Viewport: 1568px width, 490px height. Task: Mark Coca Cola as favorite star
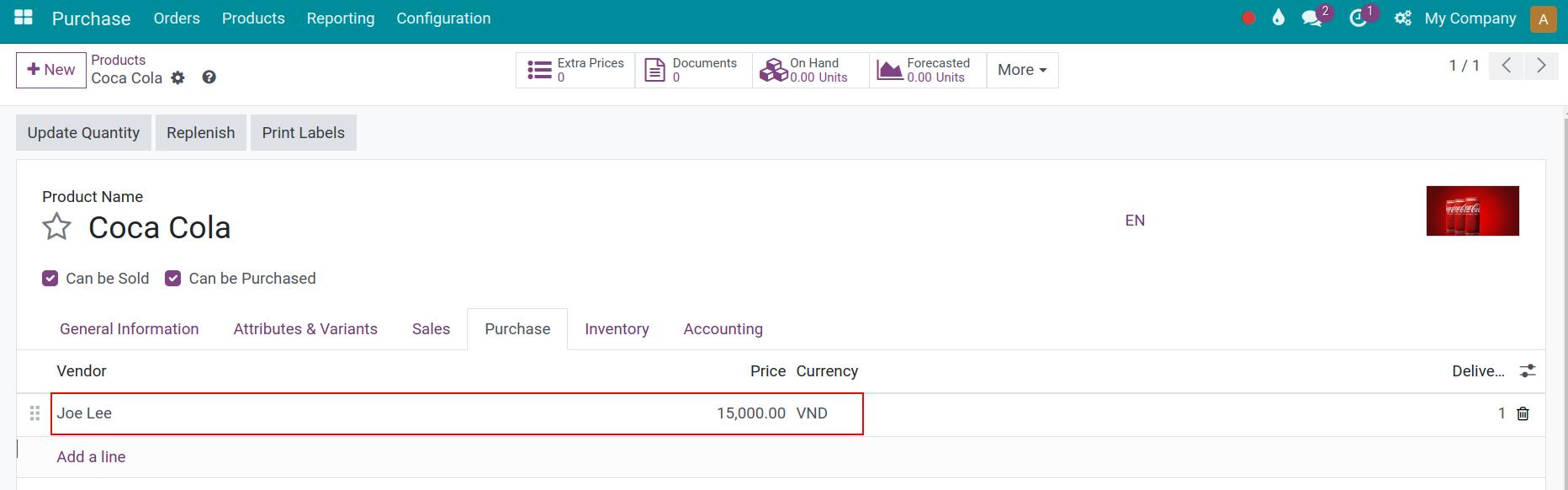[57, 226]
